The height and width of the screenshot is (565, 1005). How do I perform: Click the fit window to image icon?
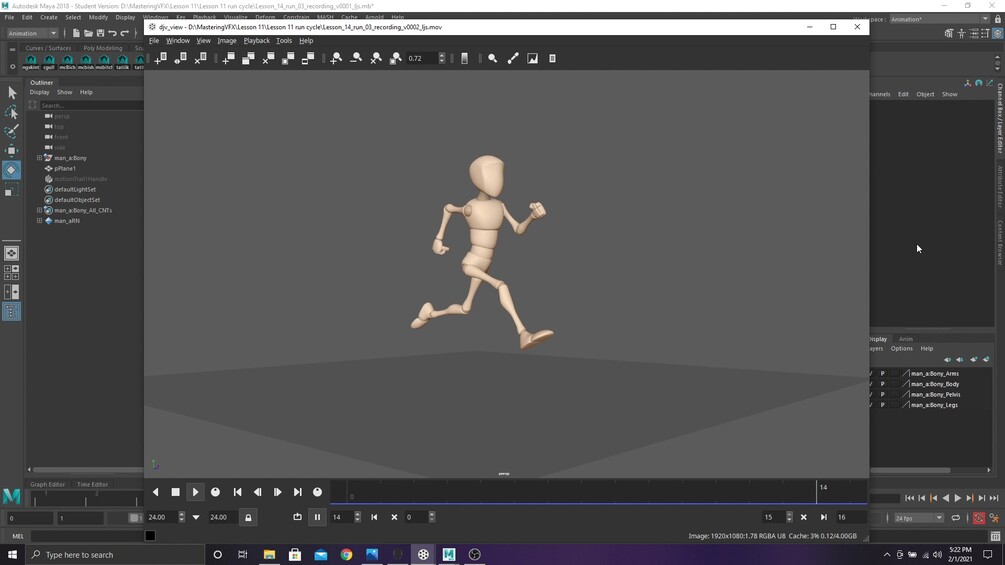[288, 58]
